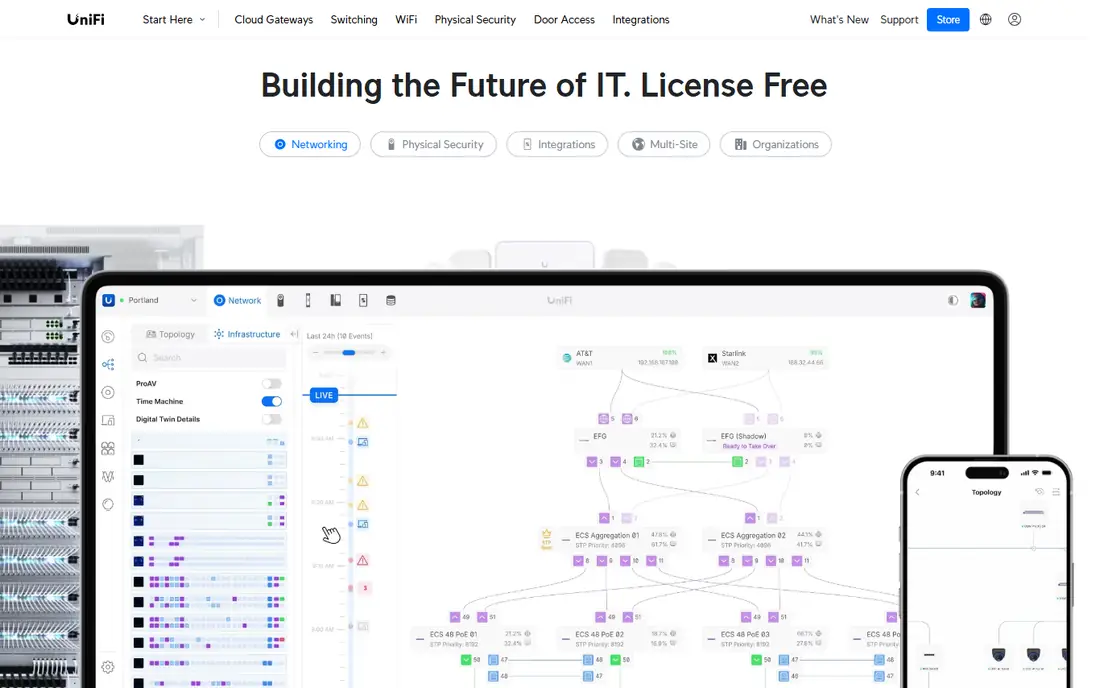Screen dimensions: 1100x688
Task: Enable the Digital Twin Details toggle
Action: coord(271,419)
